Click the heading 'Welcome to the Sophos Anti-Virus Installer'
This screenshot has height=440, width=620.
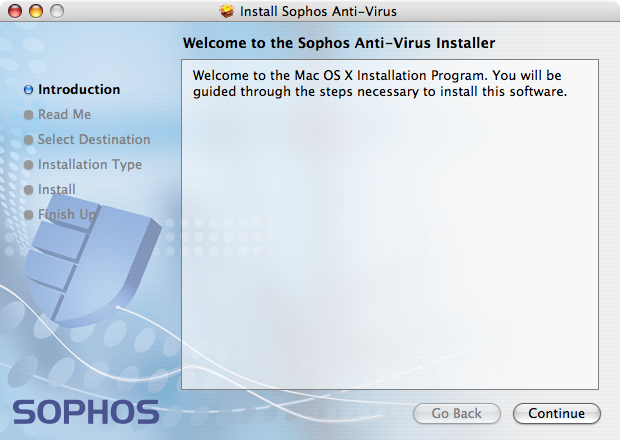click(x=339, y=43)
